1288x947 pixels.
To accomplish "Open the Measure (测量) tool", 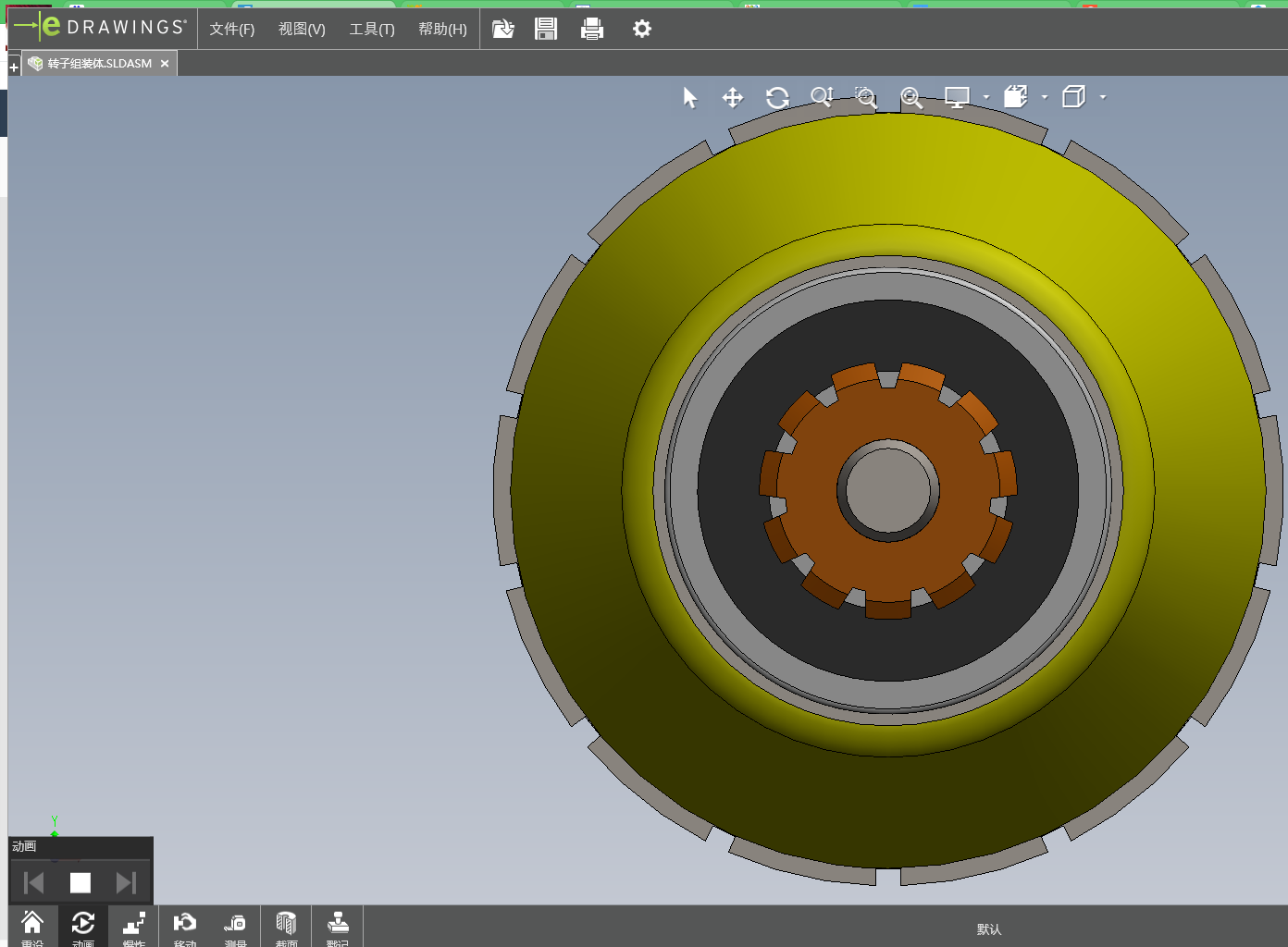I will (x=235, y=927).
